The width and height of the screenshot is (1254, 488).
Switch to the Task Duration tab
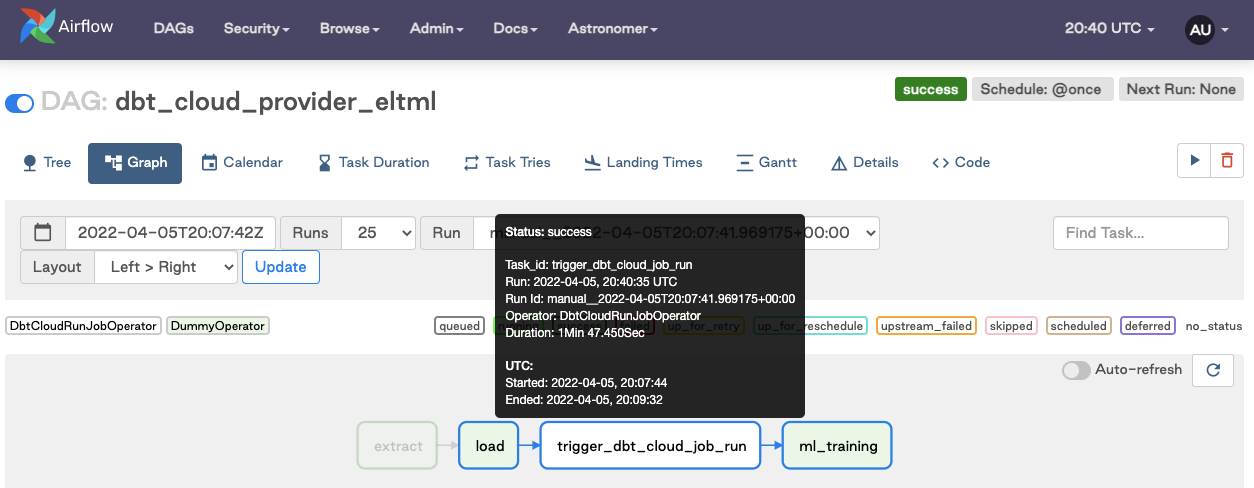(373, 162)
